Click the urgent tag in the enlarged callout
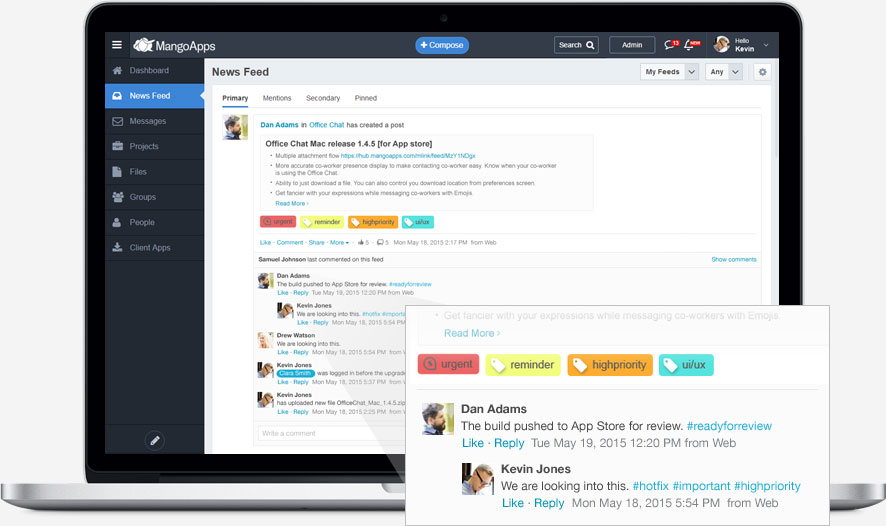886x526 pixels. [x=448, y=364]
